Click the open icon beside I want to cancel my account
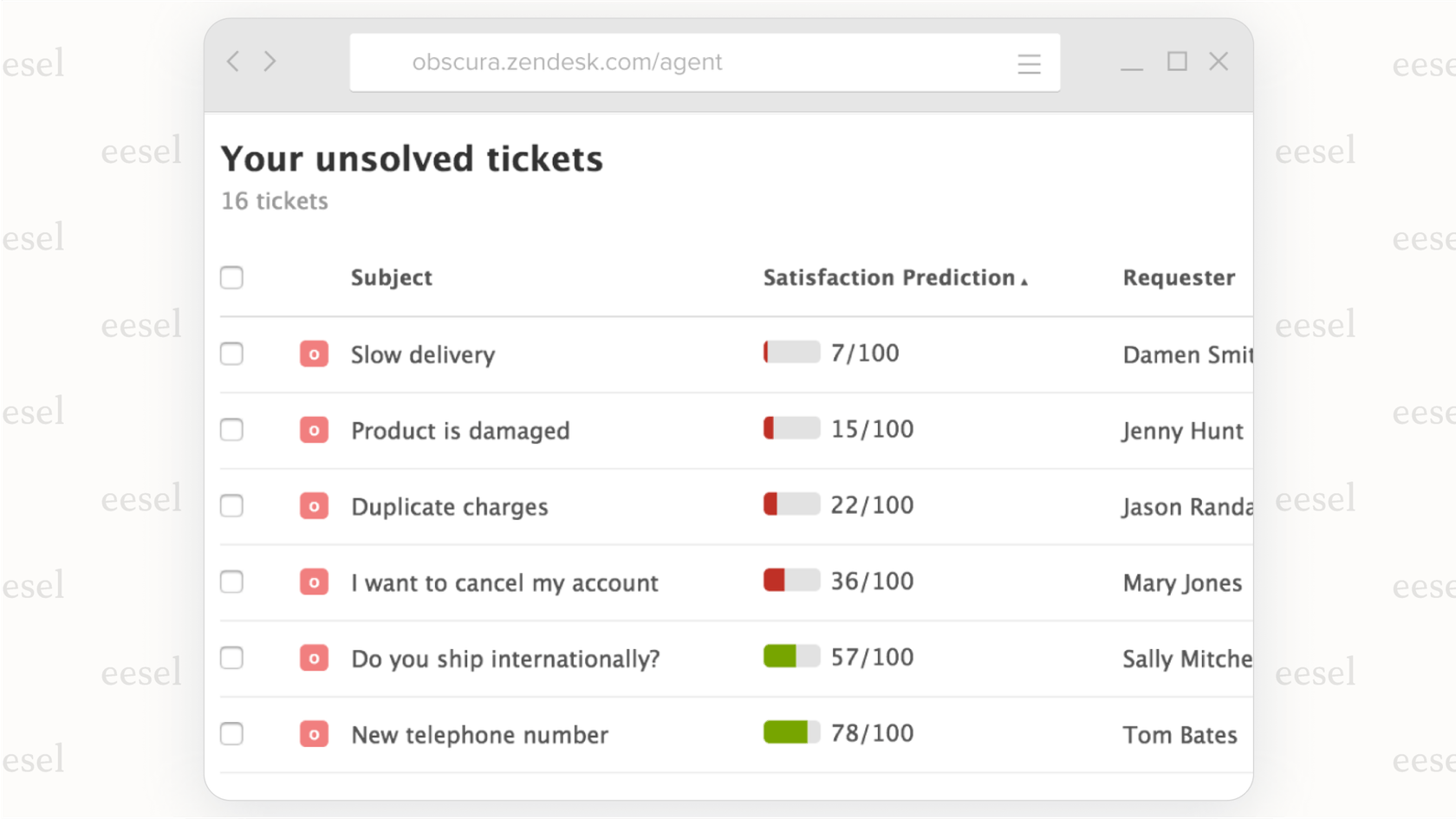Image resolution: width=1456 pixels, height=819 pixels. [x=313, y=582]
